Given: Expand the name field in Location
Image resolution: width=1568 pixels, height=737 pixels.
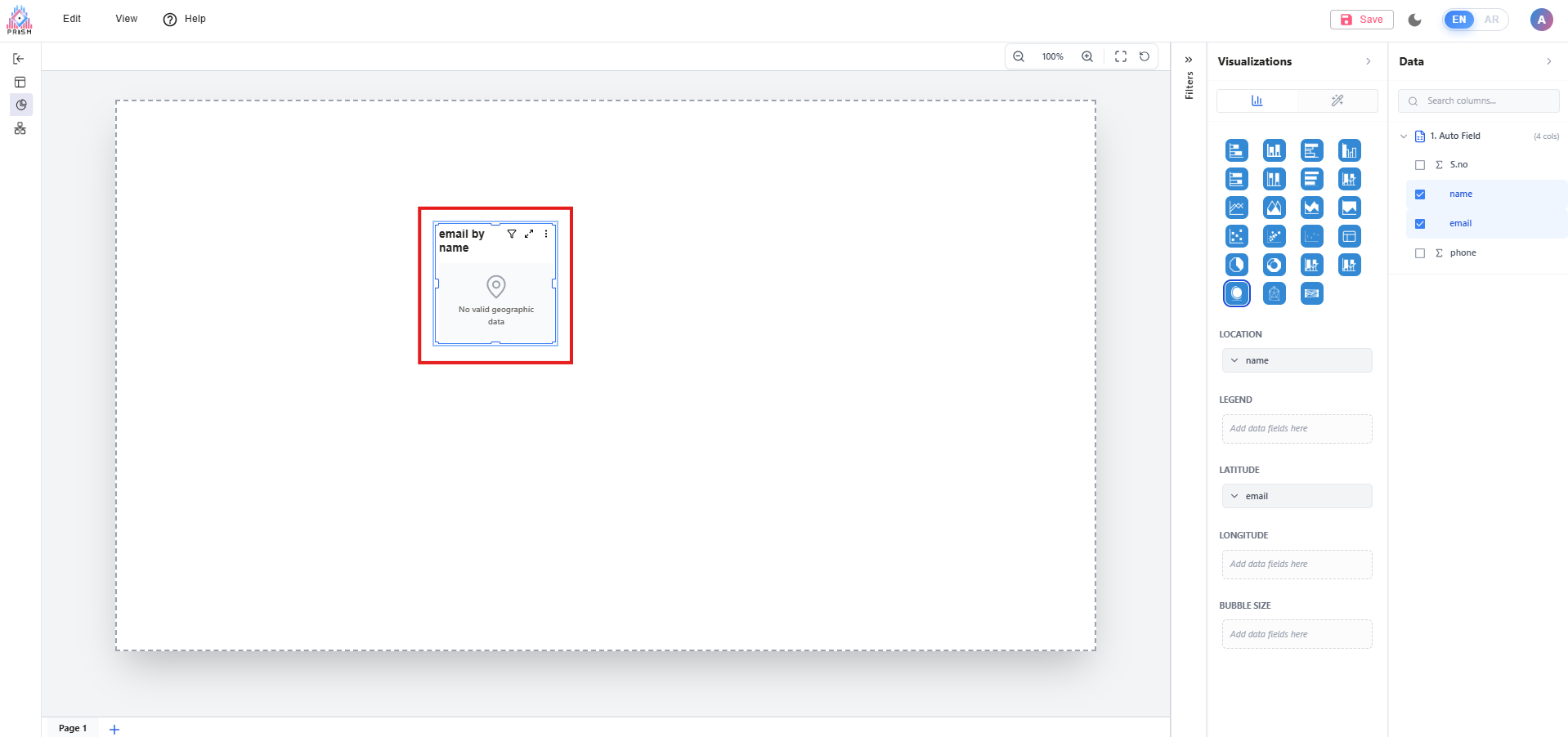Looking at the screenshot, I should point(1234,360).
